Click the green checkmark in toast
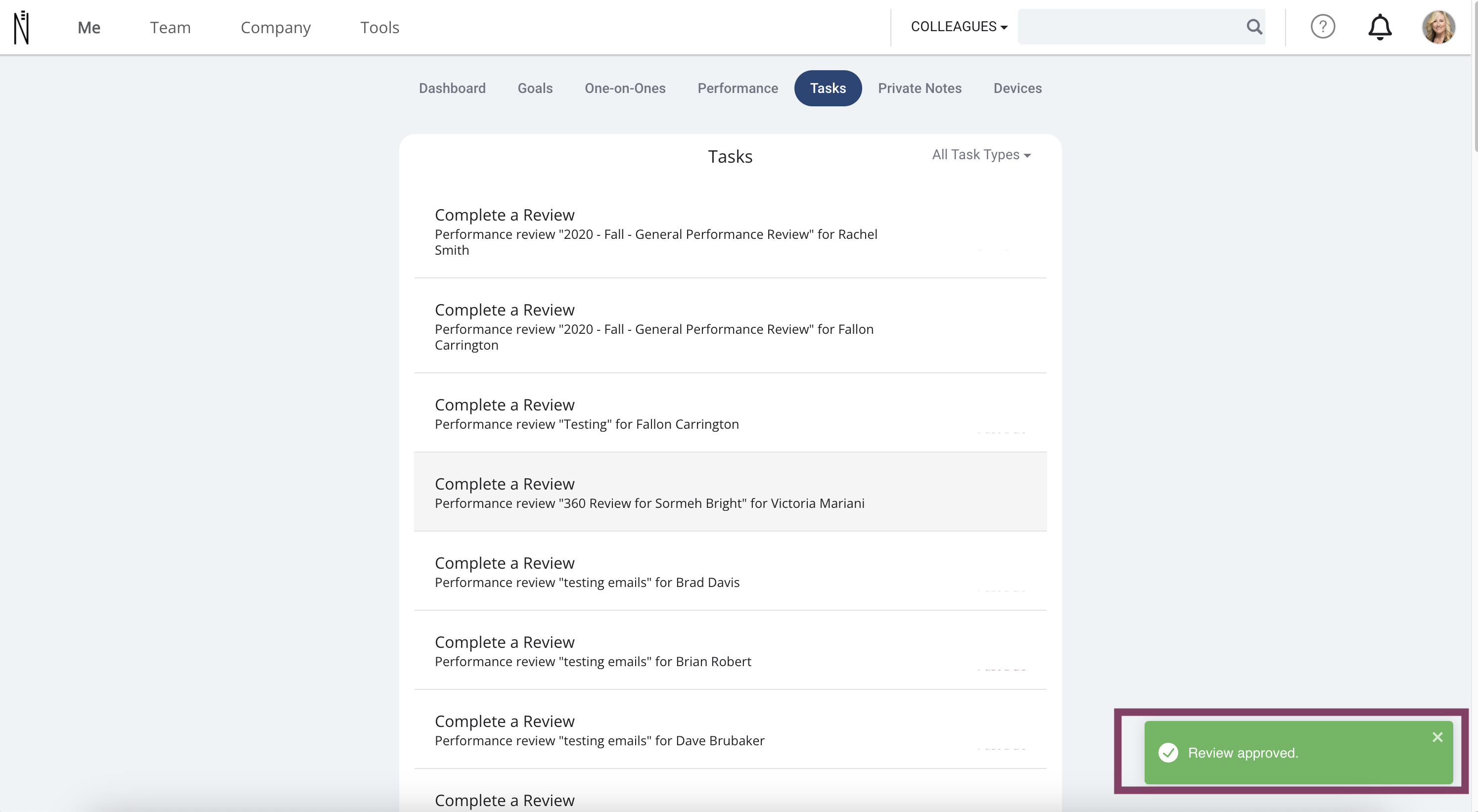This screenshot has height=812, width=1478. [x=1168, y=752]
